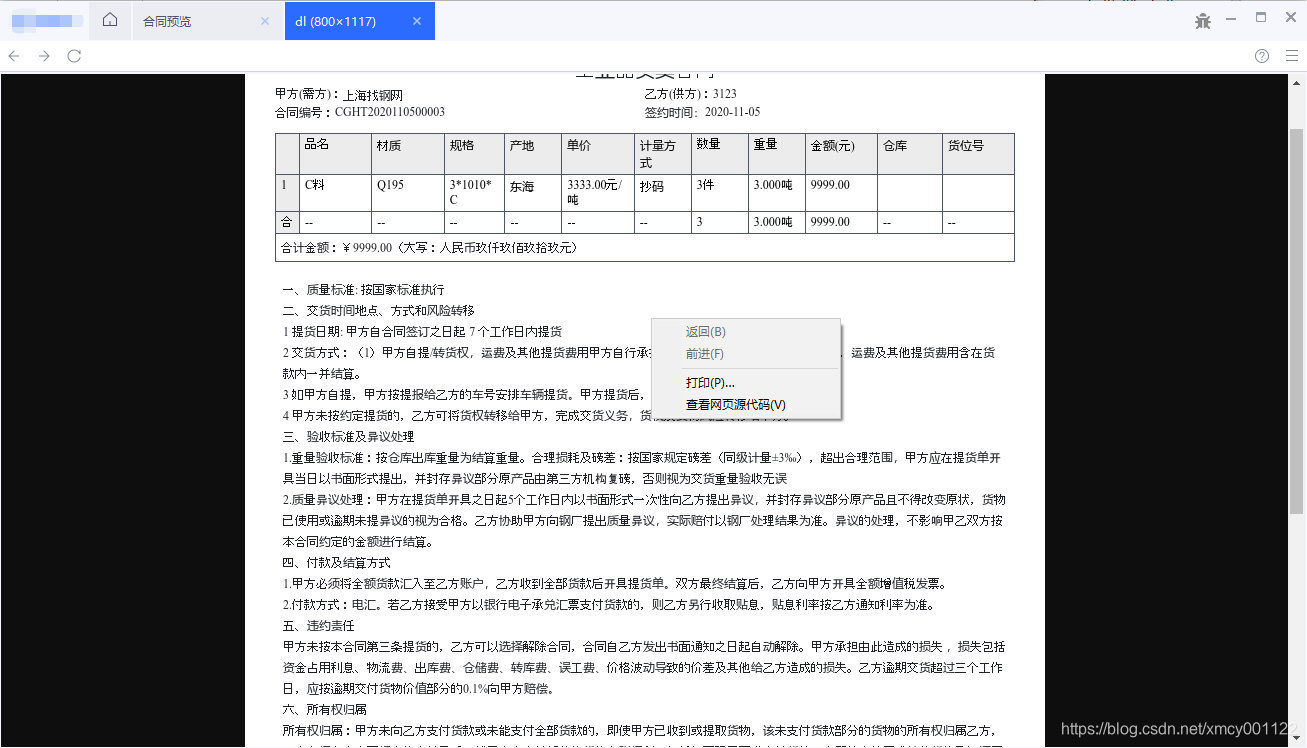The image size is (1307, 748).
Task: Select 查看网页源代码(V) from context menu
Action: tap(746, 405)
